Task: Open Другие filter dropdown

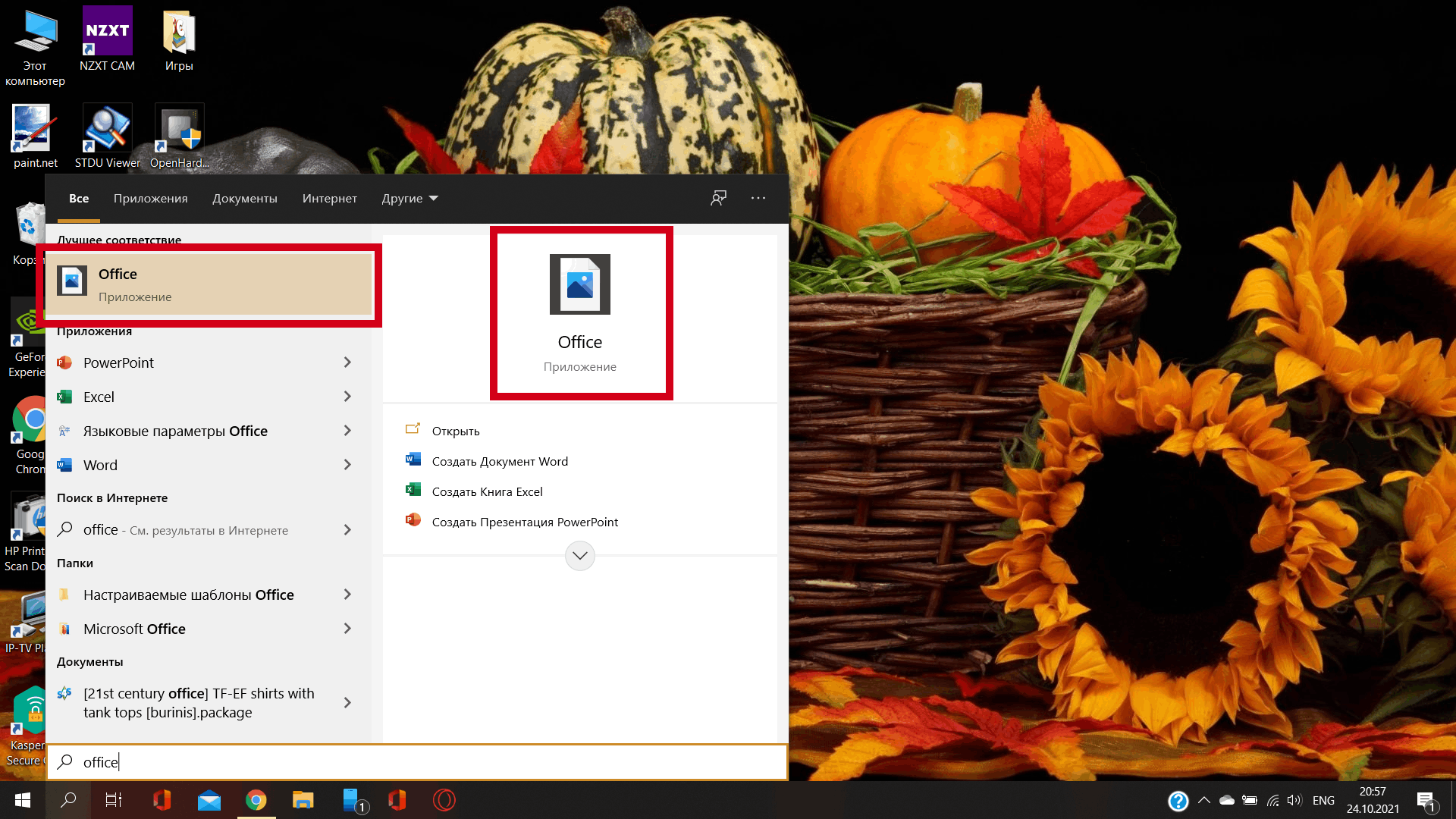Action: [409, 199]
